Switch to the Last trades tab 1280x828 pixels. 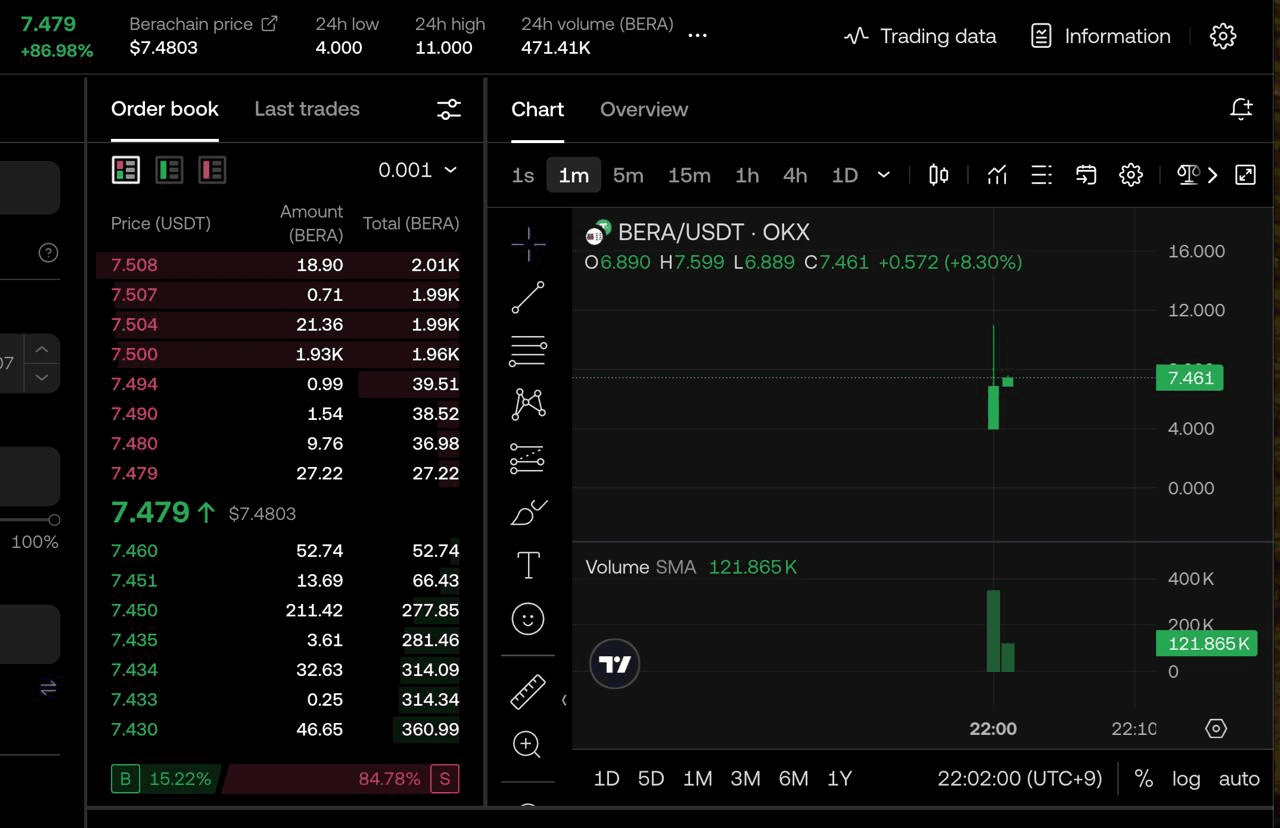tap(307, 109)
